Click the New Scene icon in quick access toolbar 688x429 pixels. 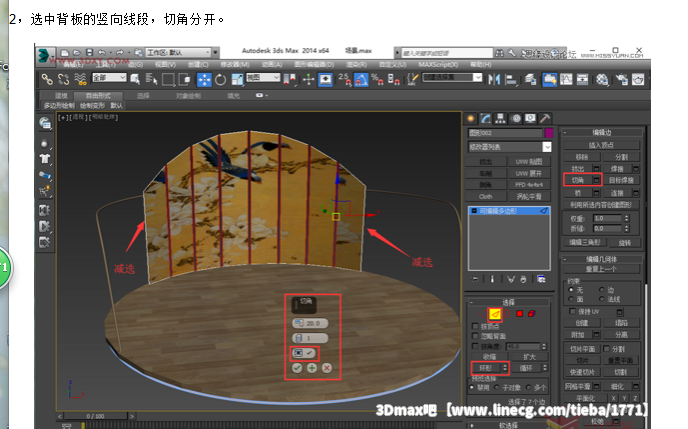point(64,52)
